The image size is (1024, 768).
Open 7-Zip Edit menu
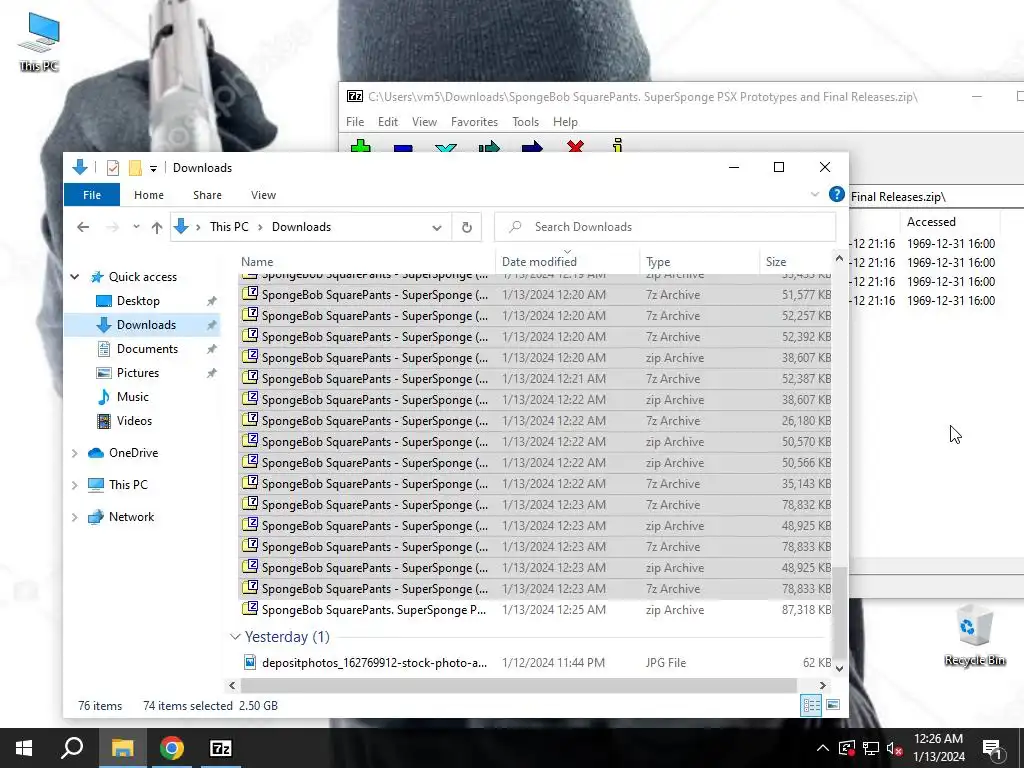(387, 122)
